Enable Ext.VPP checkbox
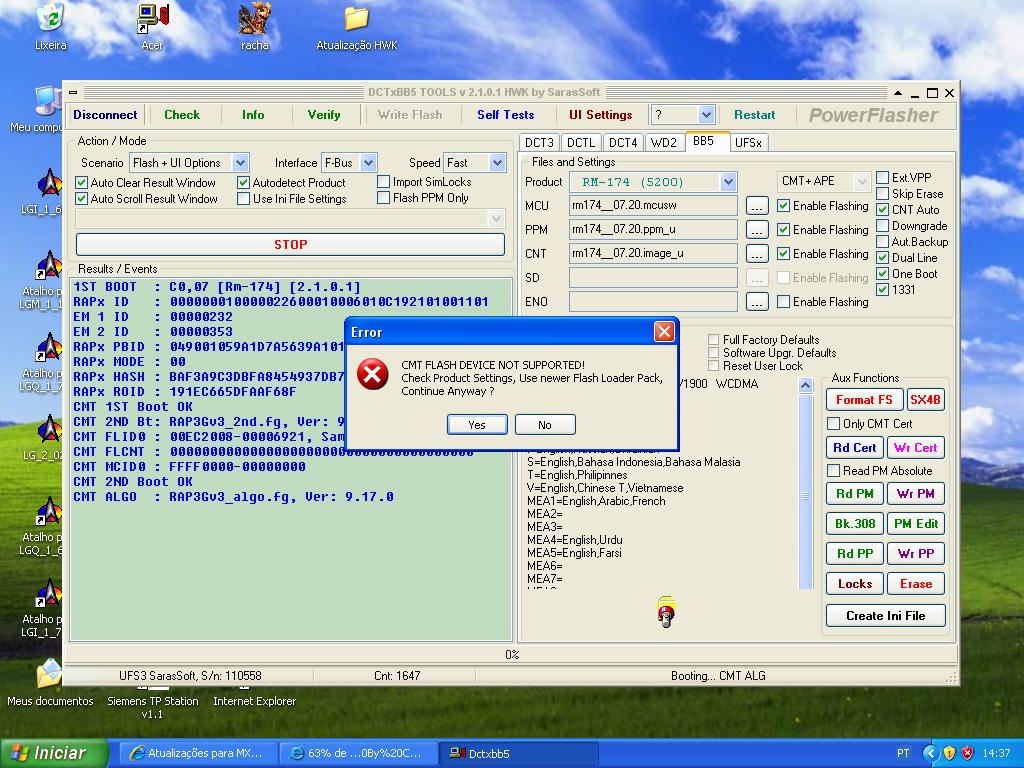1024x768 pixels. click(x=882, y=178)
